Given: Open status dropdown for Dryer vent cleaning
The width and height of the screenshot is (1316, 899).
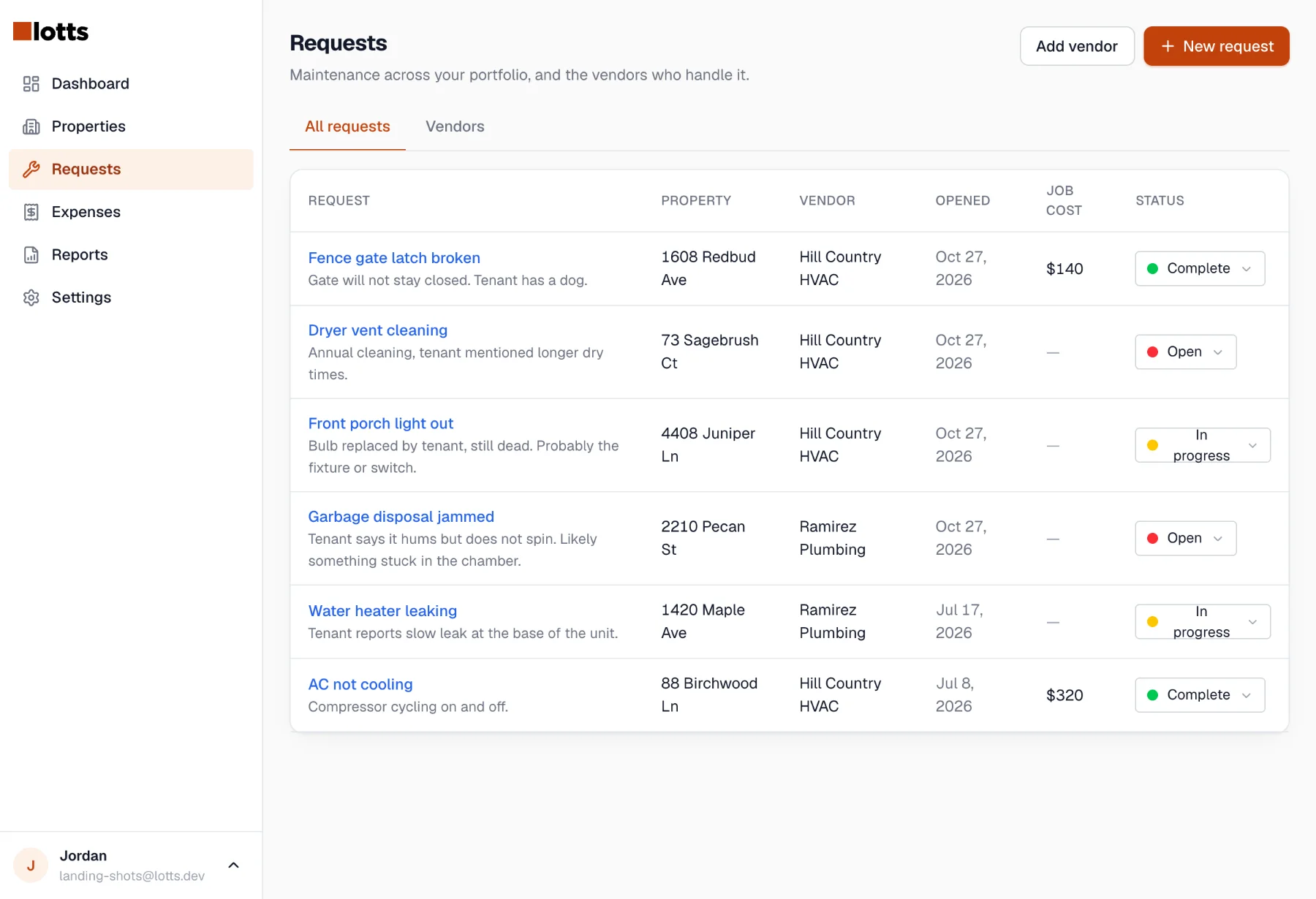Looking at the screenshot, I should pyautogui.click(x=1185, y=352).
